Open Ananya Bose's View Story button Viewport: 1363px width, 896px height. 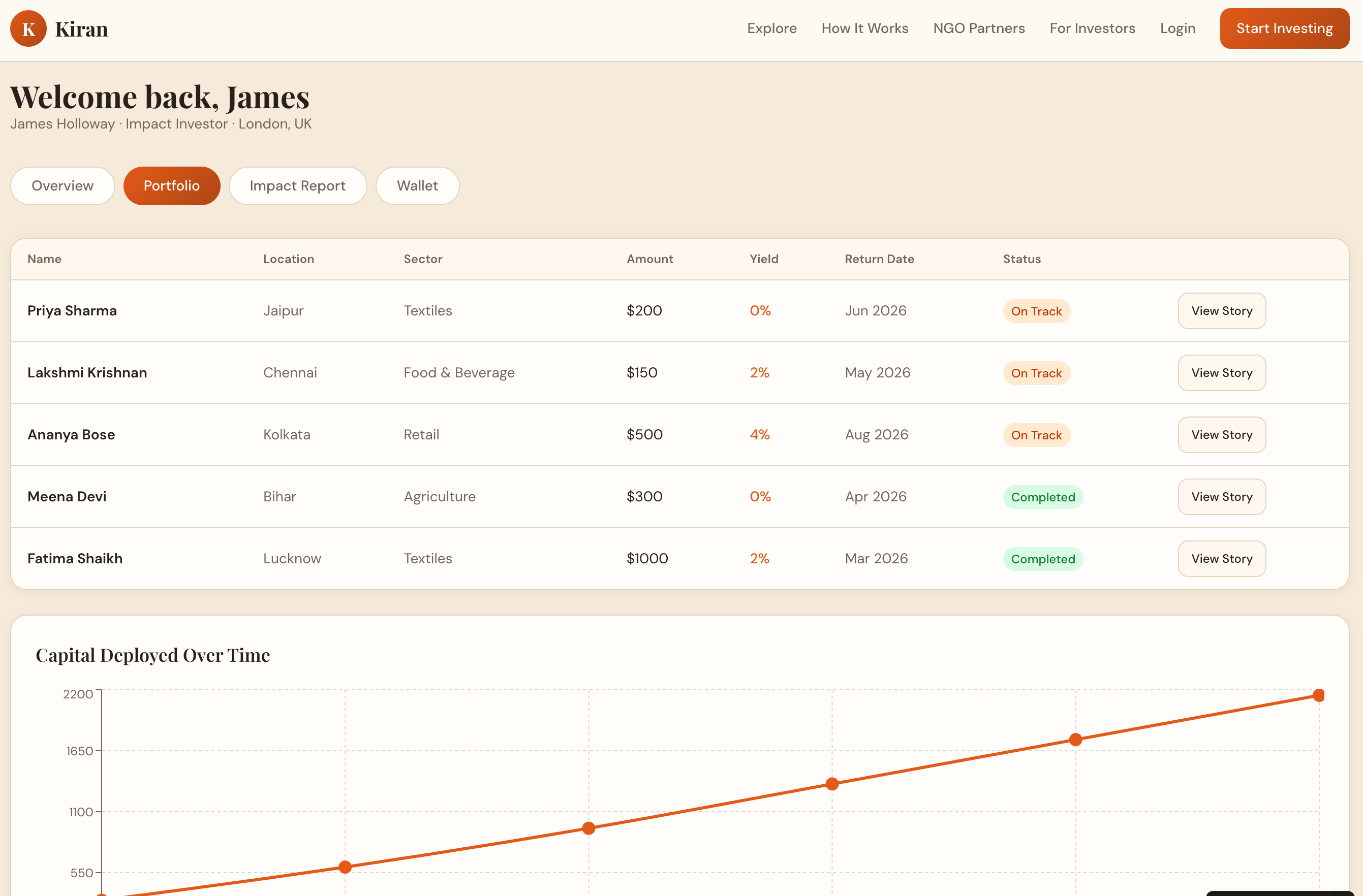[x=1221, y=435]
